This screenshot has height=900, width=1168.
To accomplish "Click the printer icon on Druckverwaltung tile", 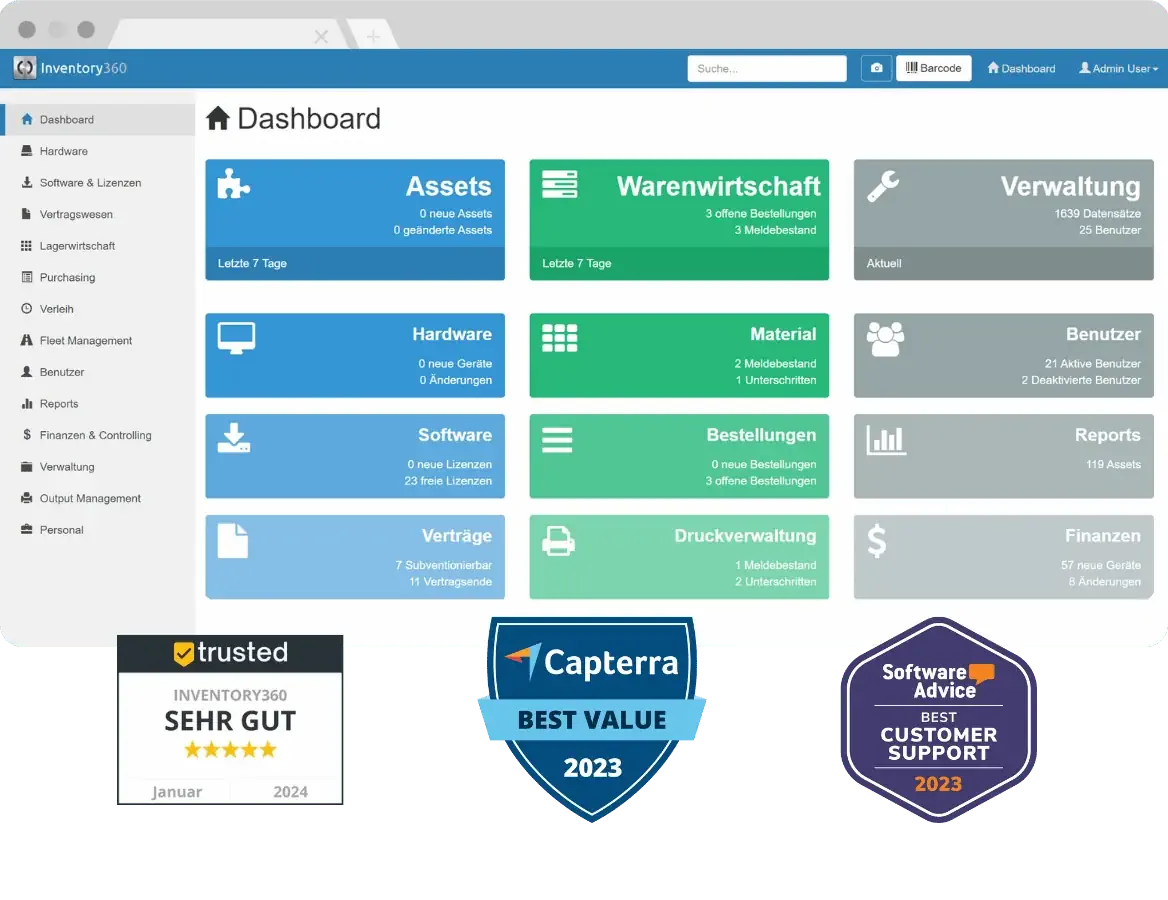I will 558,541.
